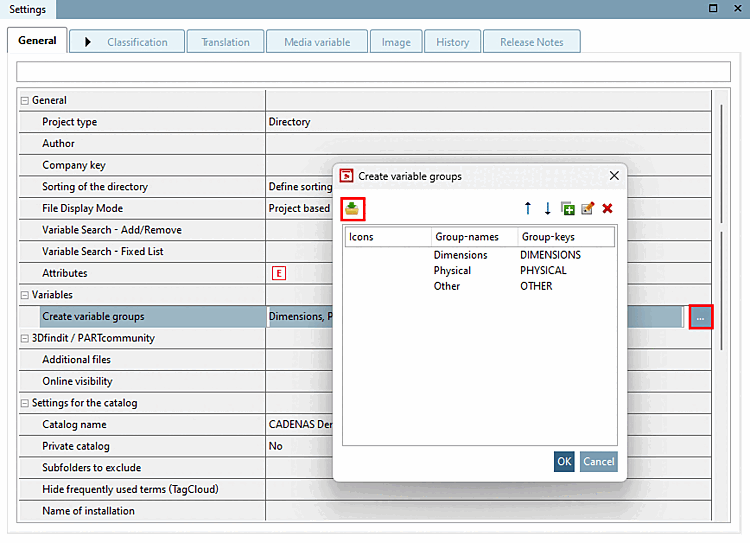Move selected group up with arrow
The height and width of the screenshot is (543, 750).
528,208
